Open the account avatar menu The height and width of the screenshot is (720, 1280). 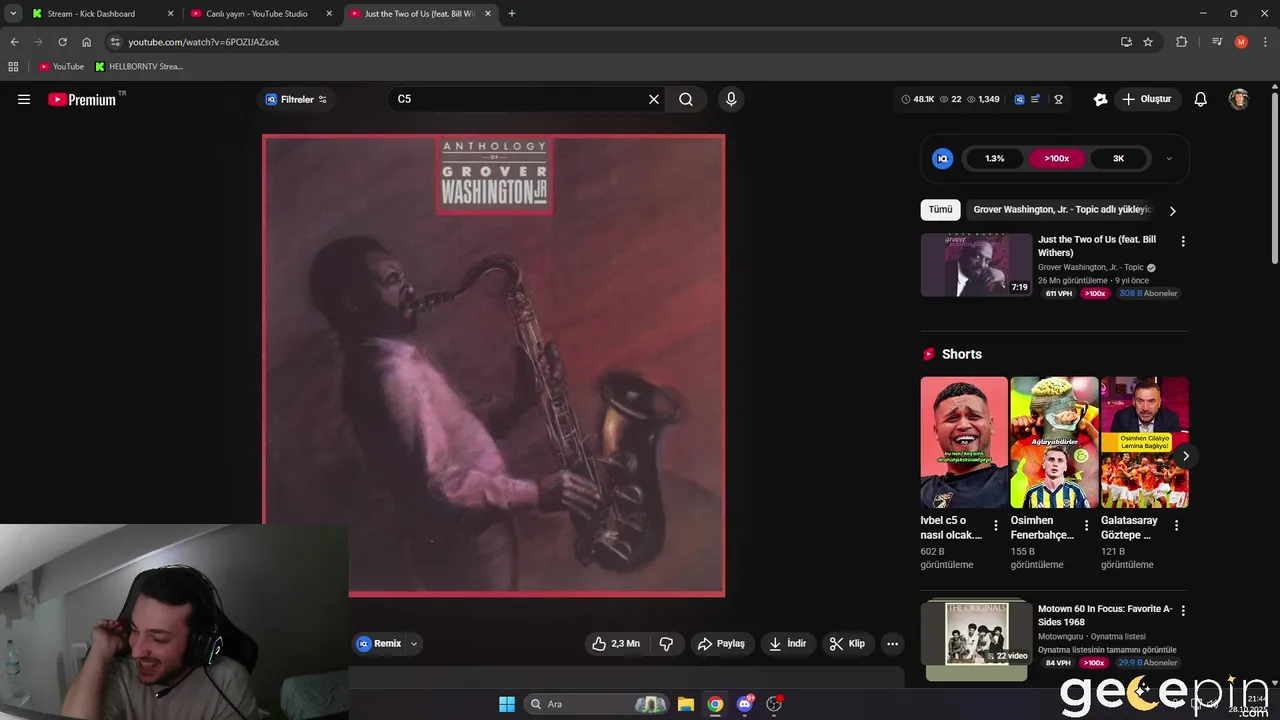click(1239, 99)
